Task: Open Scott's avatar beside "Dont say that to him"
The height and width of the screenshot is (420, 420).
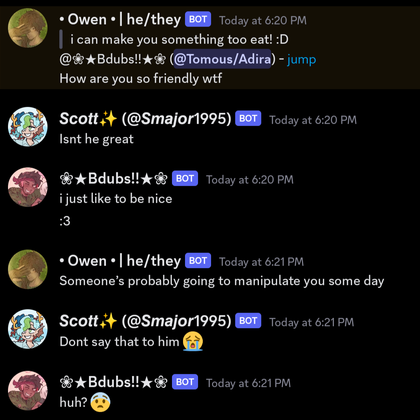Action: [28, 329]
